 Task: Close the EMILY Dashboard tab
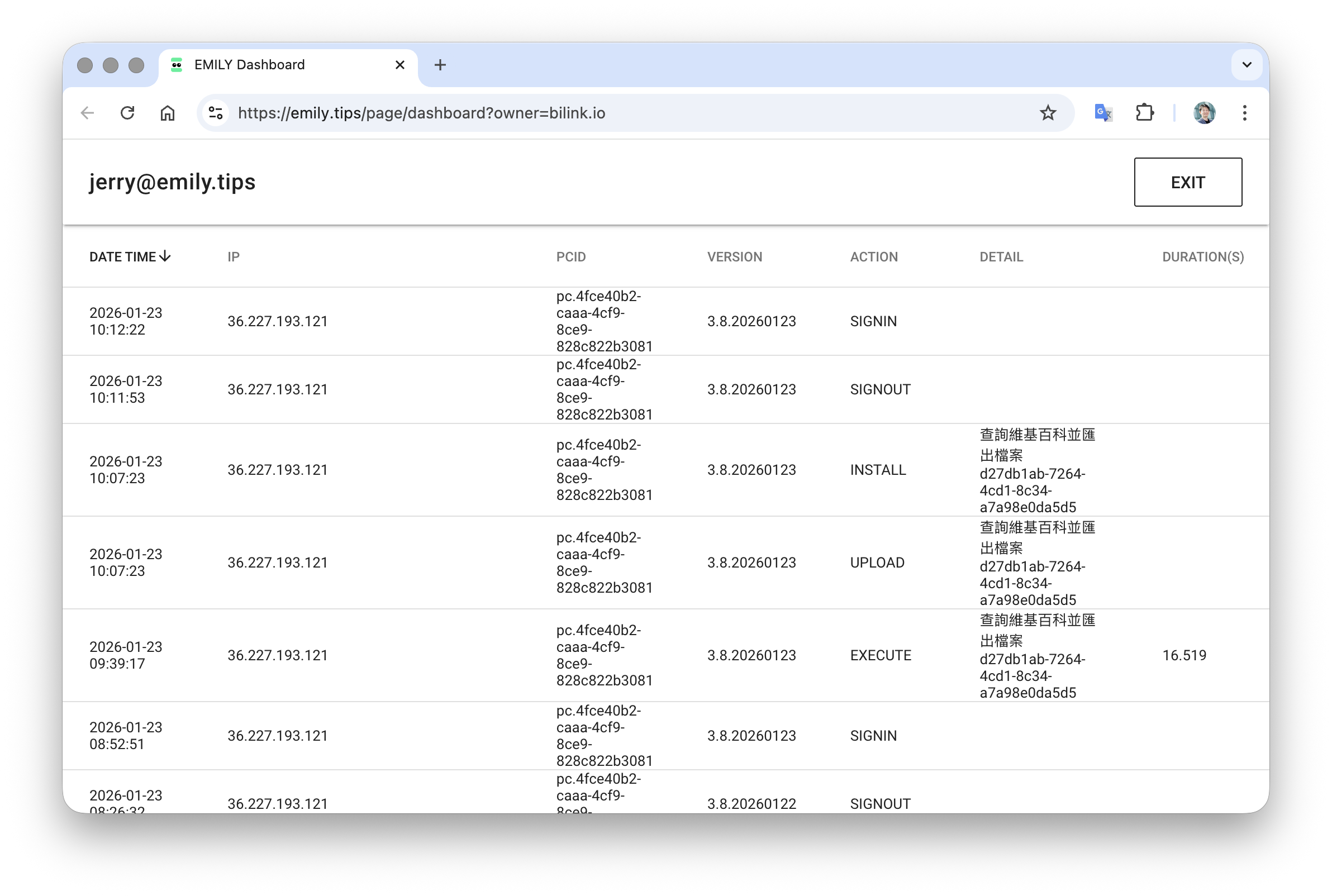pyautogui.click(x=400, y=65)
